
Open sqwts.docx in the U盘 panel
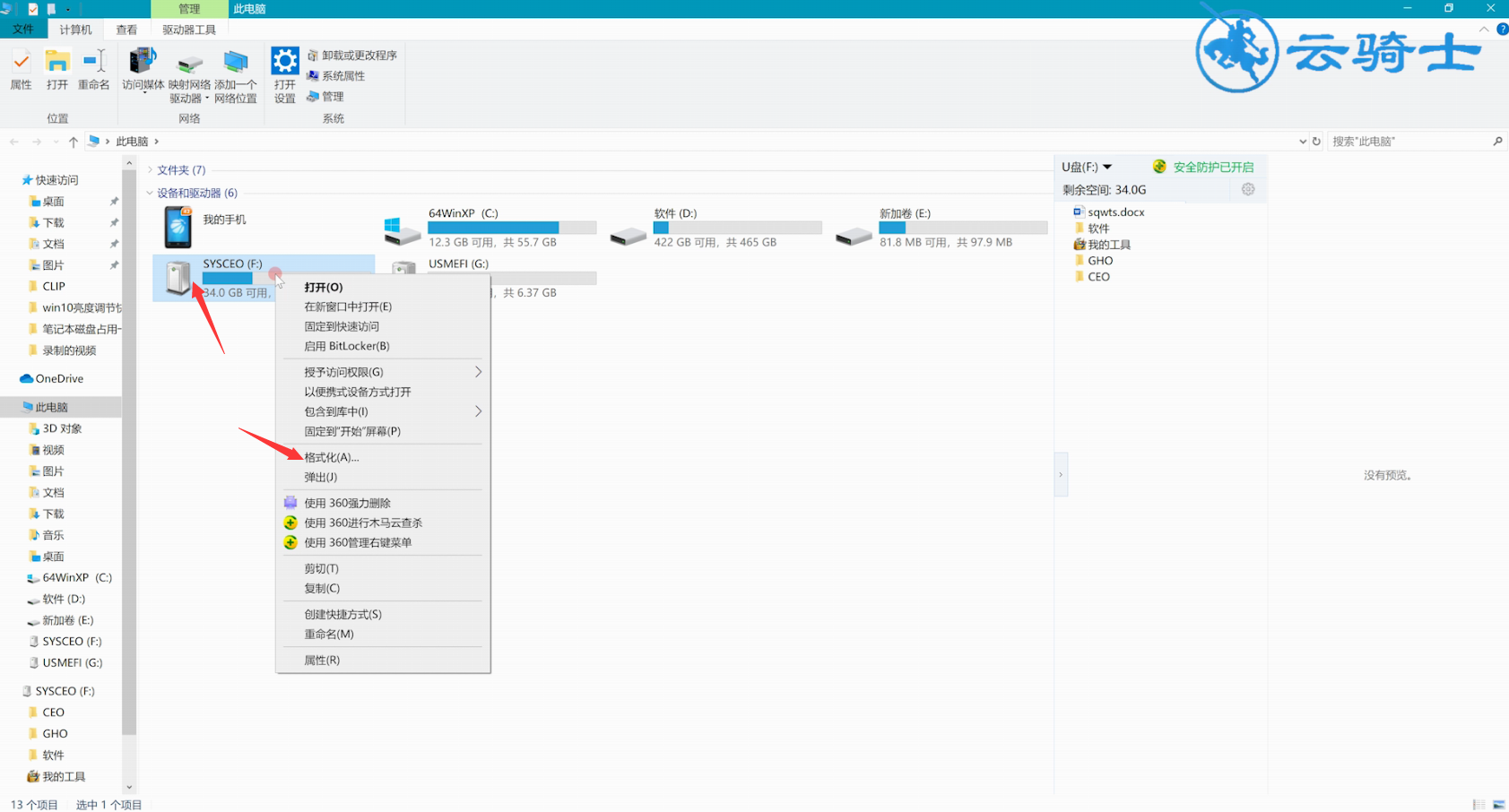[1108, 212]
